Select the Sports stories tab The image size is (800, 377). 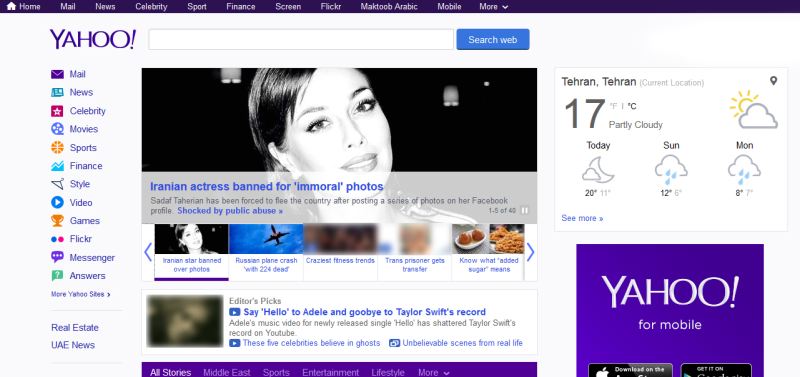click(276, 372)
